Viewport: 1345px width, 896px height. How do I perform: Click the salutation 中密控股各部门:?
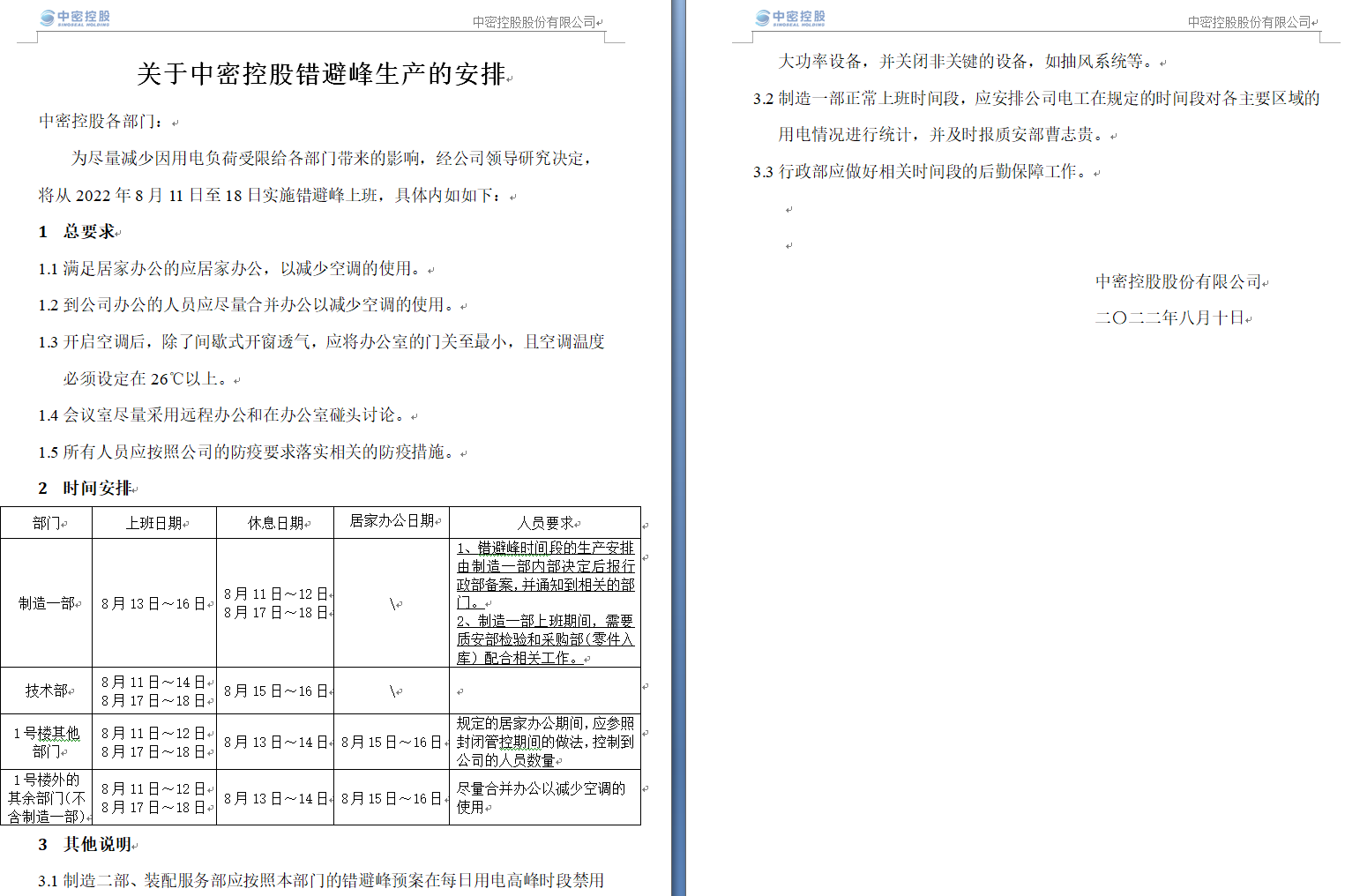(x=101, y=122)
